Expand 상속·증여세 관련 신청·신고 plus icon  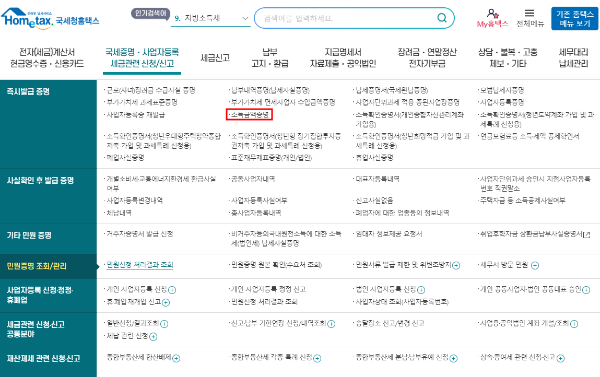(561, 358)
